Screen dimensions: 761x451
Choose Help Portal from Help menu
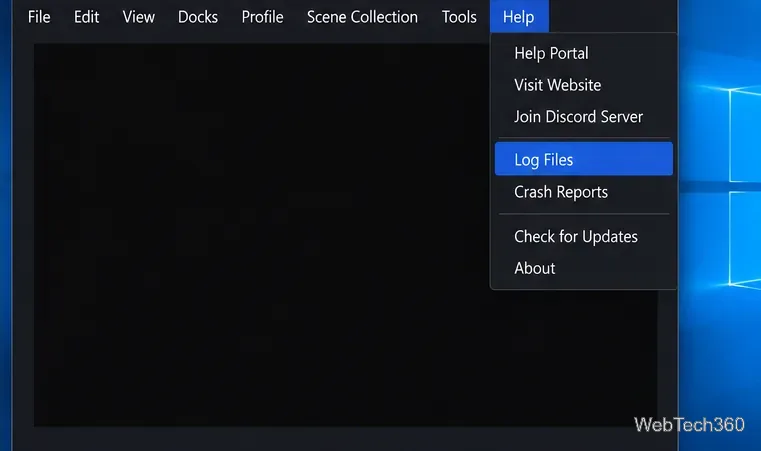[584, 53]
